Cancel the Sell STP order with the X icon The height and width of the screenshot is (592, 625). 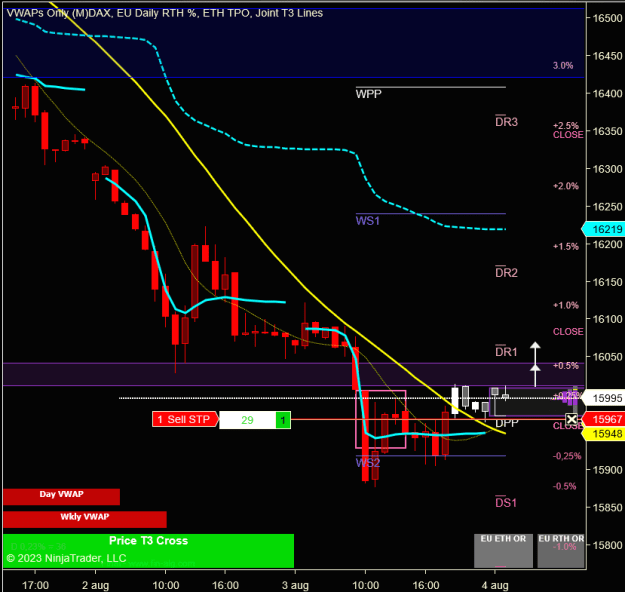[571, 419]
